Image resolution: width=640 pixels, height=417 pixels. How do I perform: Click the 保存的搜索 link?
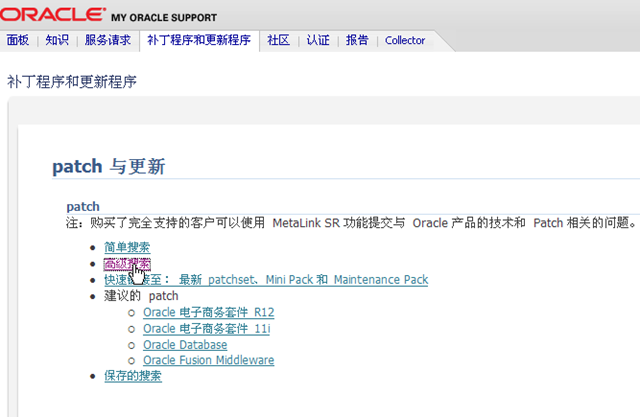tap(133, 376)
